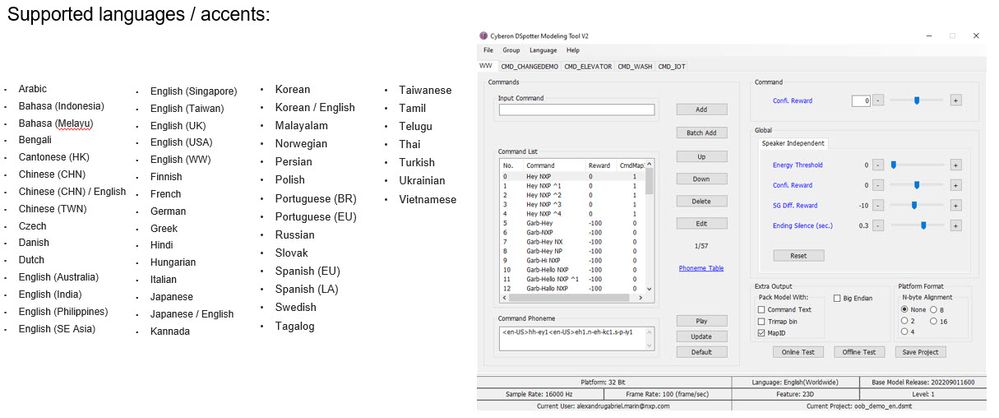The image size is (999, 418).
Task: Click the Reward column header
Action: [x=600, y=165]
